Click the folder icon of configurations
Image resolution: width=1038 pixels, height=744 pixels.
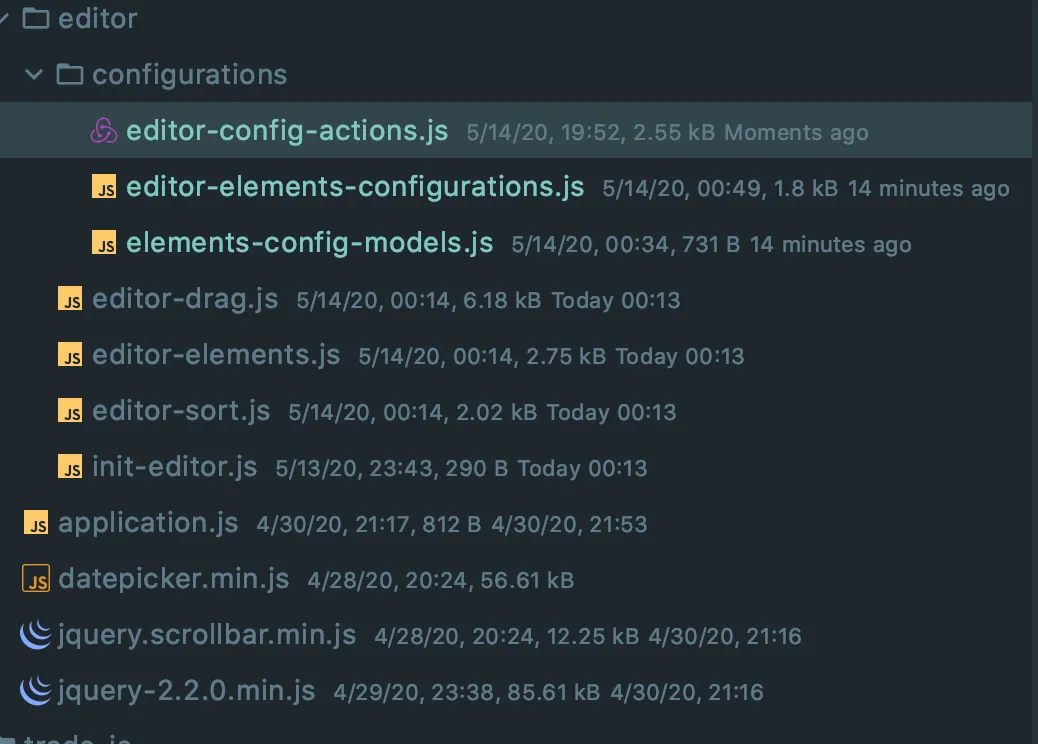pyautogui.click(x=69, y=75)
